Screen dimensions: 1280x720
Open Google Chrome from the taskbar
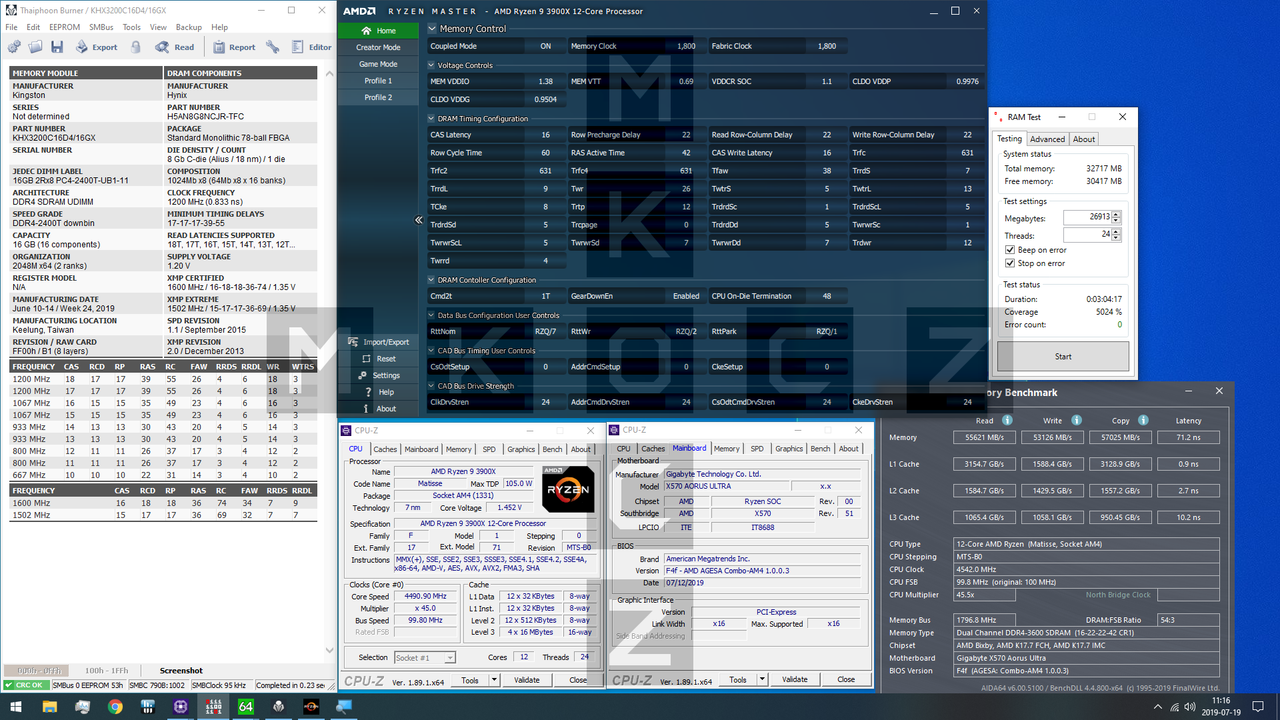(x=115, y=707)
